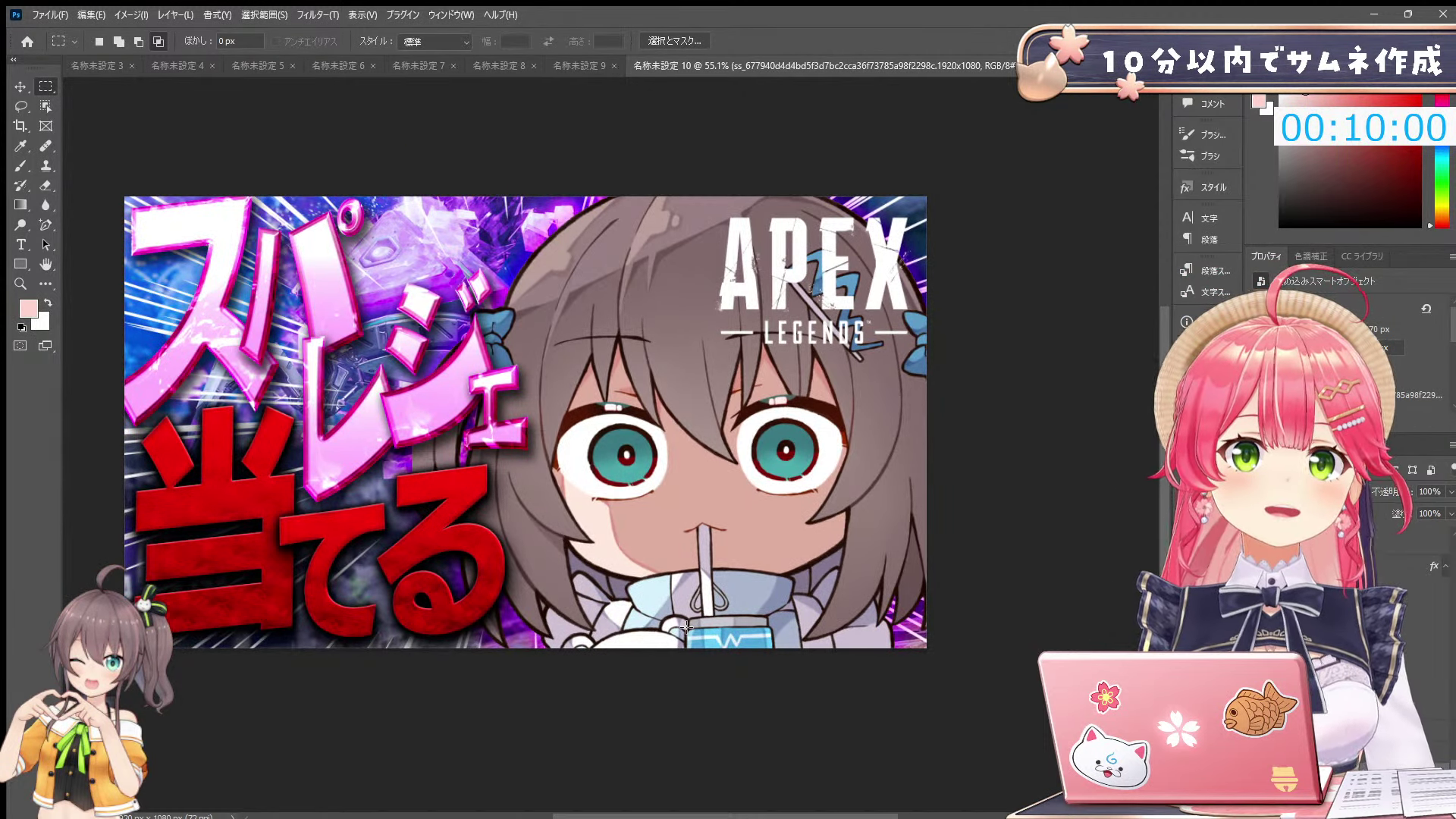The height and width of the screenshot is (819, 1456).
Task: Switch to the 色調補正 tab
Action: tap(1310, 256)
